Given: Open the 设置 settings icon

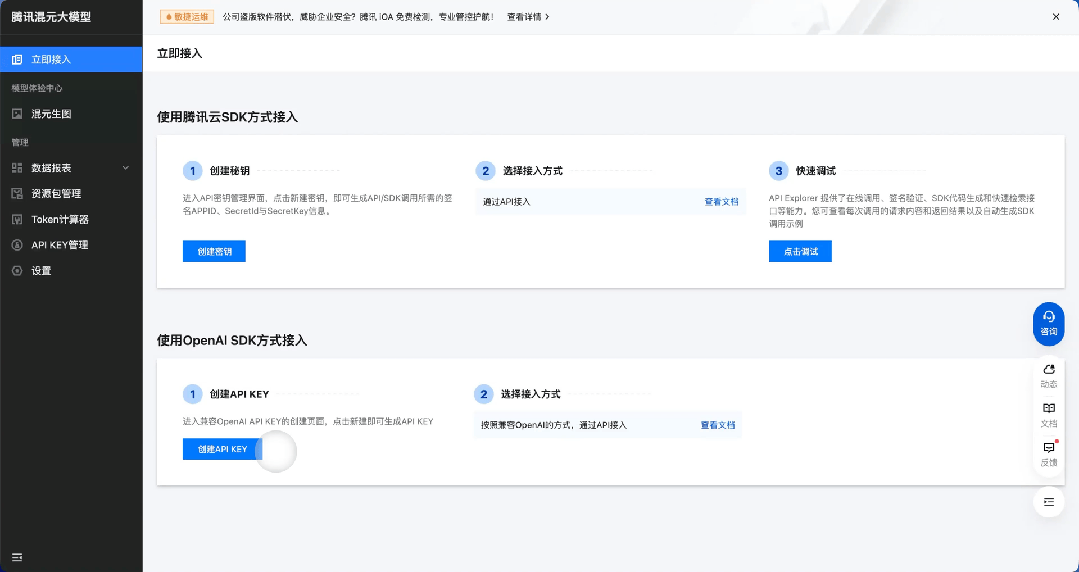Looking at the screenshot, I should 17,271.
